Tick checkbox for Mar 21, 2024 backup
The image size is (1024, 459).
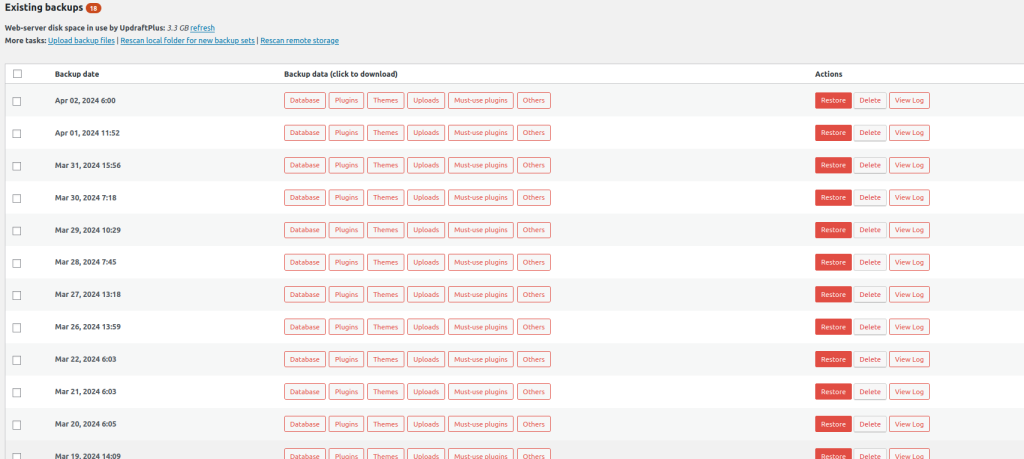pyautogui.click(x=16, y=391)
